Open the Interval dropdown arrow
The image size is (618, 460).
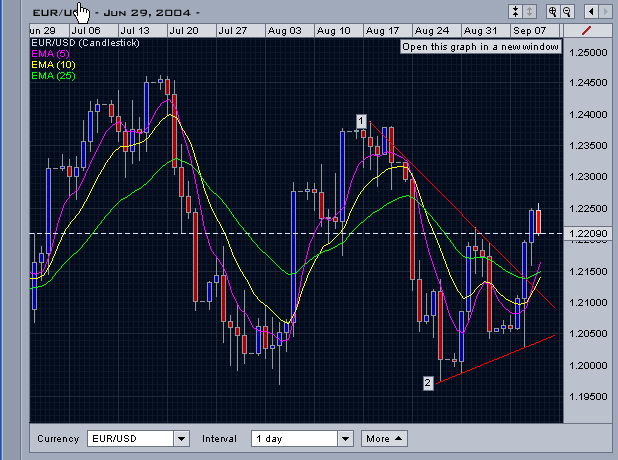[345, 439]
